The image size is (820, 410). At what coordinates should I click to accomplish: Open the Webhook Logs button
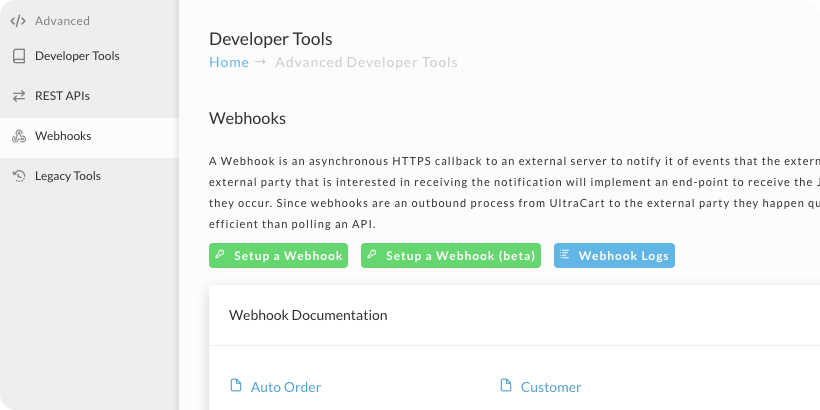[614, 255]
